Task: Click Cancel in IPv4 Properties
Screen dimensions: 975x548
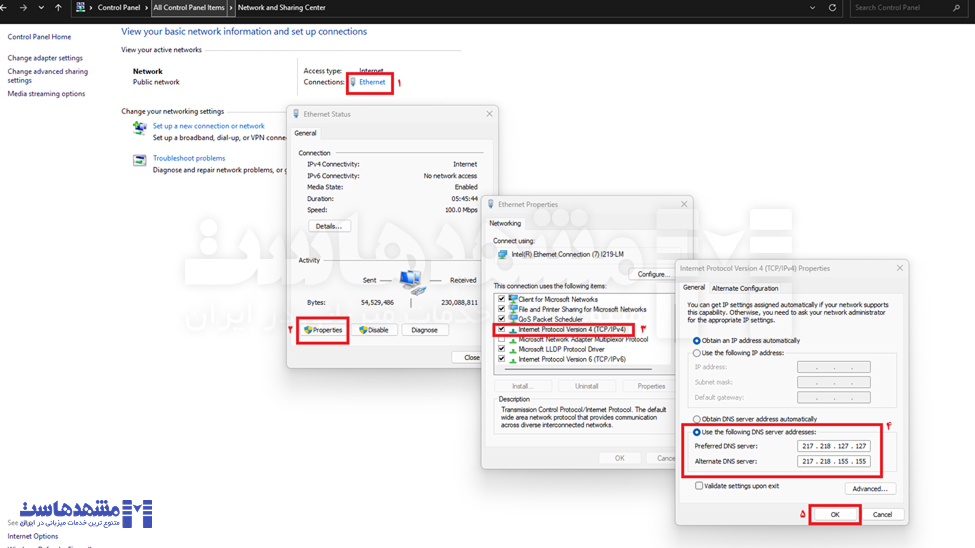Action: 882,515
